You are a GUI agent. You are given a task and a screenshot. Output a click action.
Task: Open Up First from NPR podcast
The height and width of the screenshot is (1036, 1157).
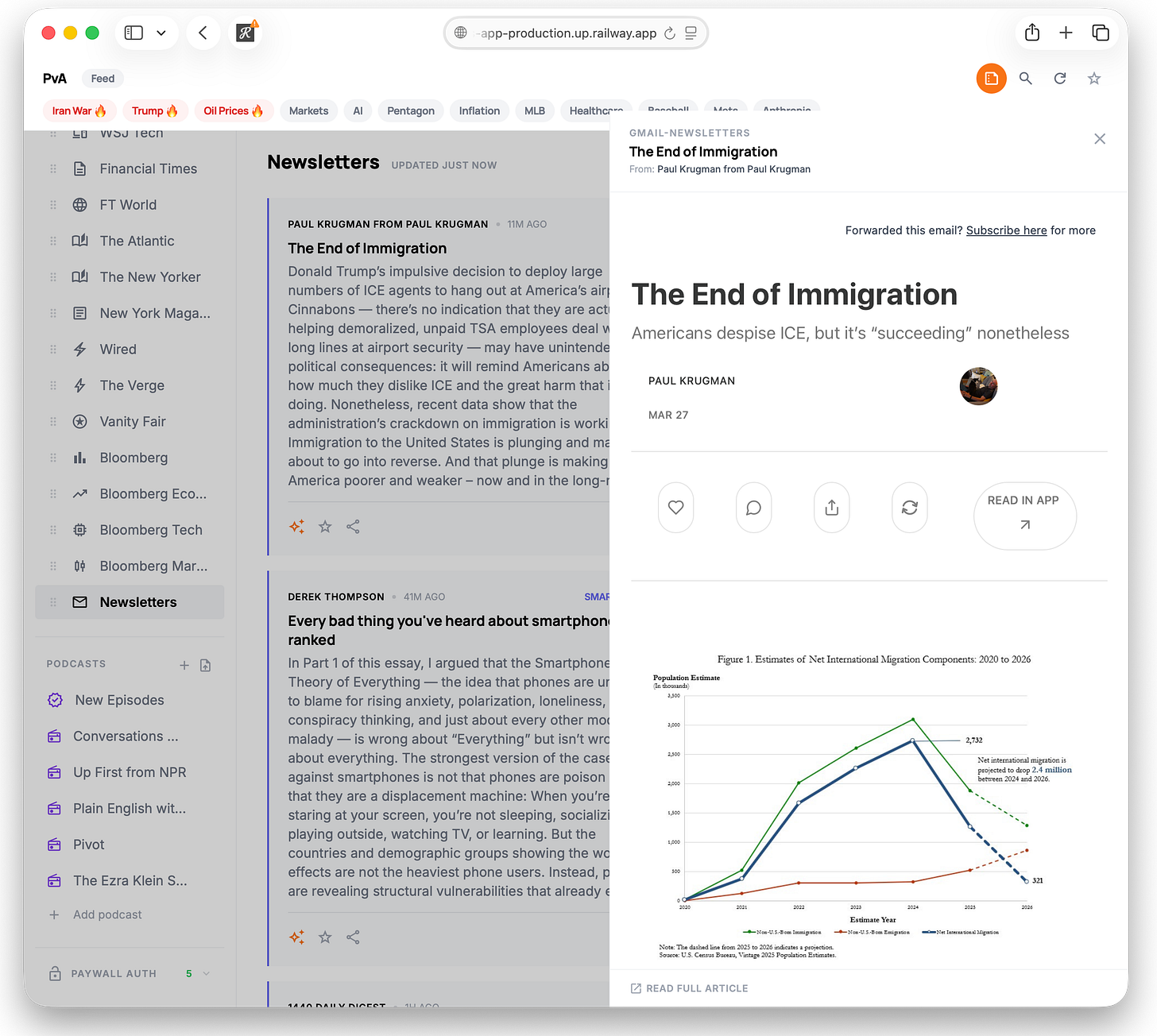(x=130, y=772)
